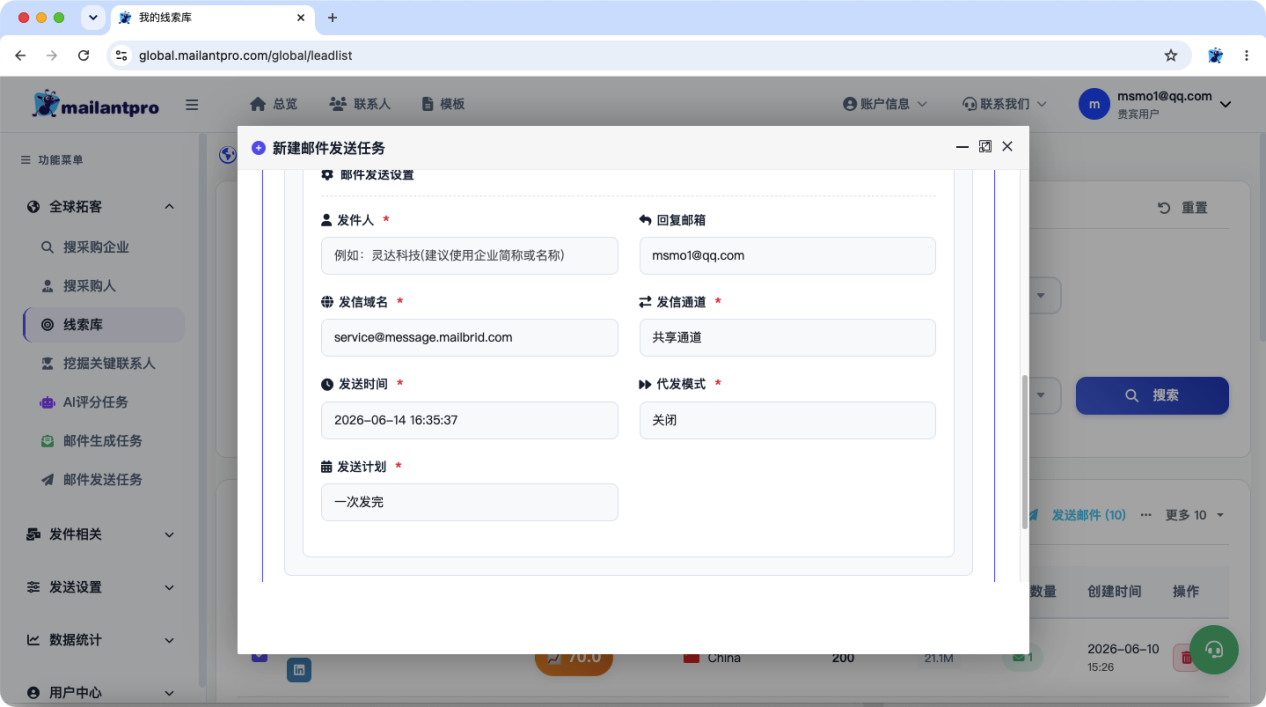Close the 新建邮件发送任务 dialog
This screenshot has height=707, width=1266.
[1007, 146]
